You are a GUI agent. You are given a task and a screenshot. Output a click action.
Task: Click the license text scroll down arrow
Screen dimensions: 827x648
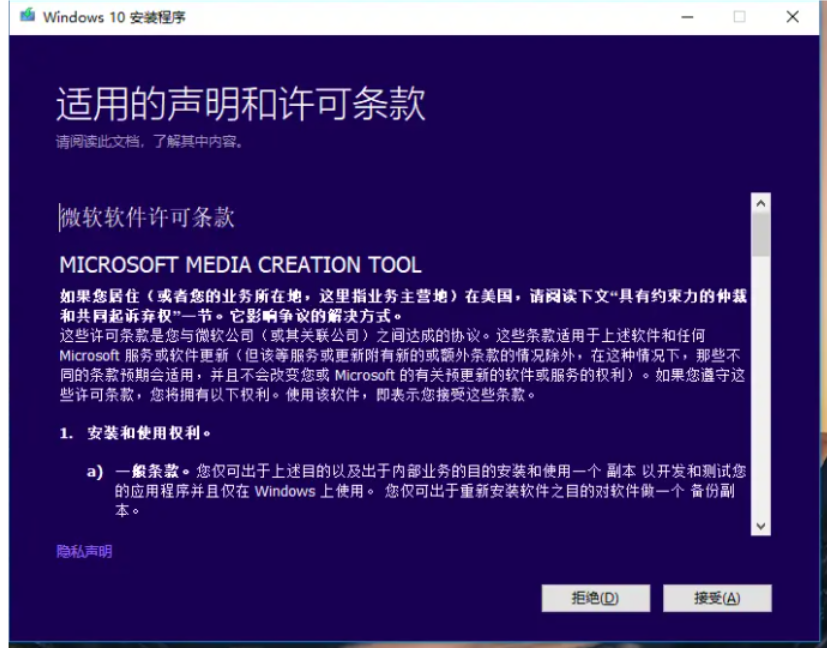[x=761, y=526]
